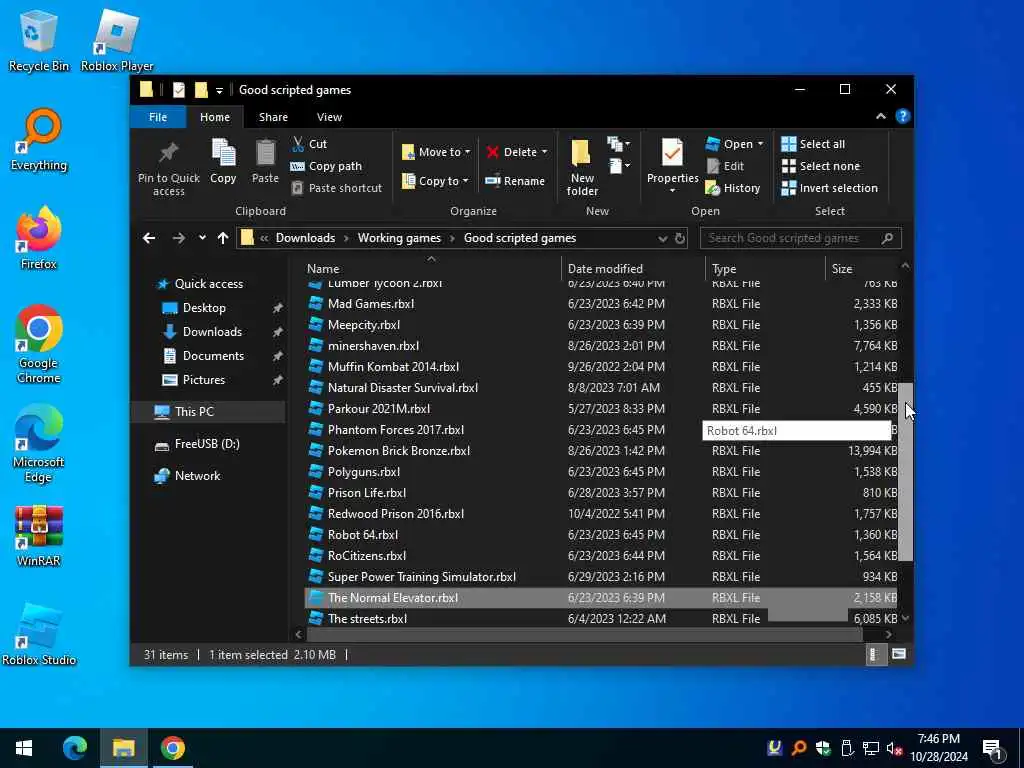Open the Move to dropdown

(x=436, y=152)
